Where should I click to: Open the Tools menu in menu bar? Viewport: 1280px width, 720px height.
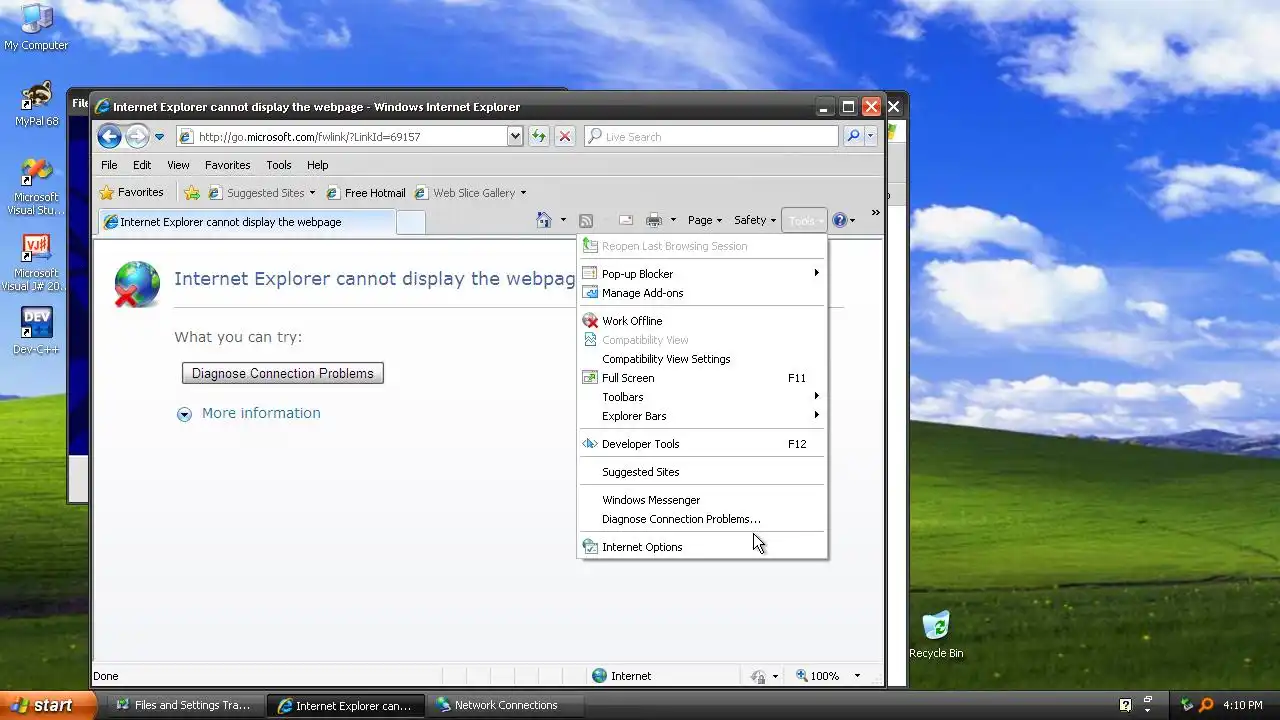(279, 165)
